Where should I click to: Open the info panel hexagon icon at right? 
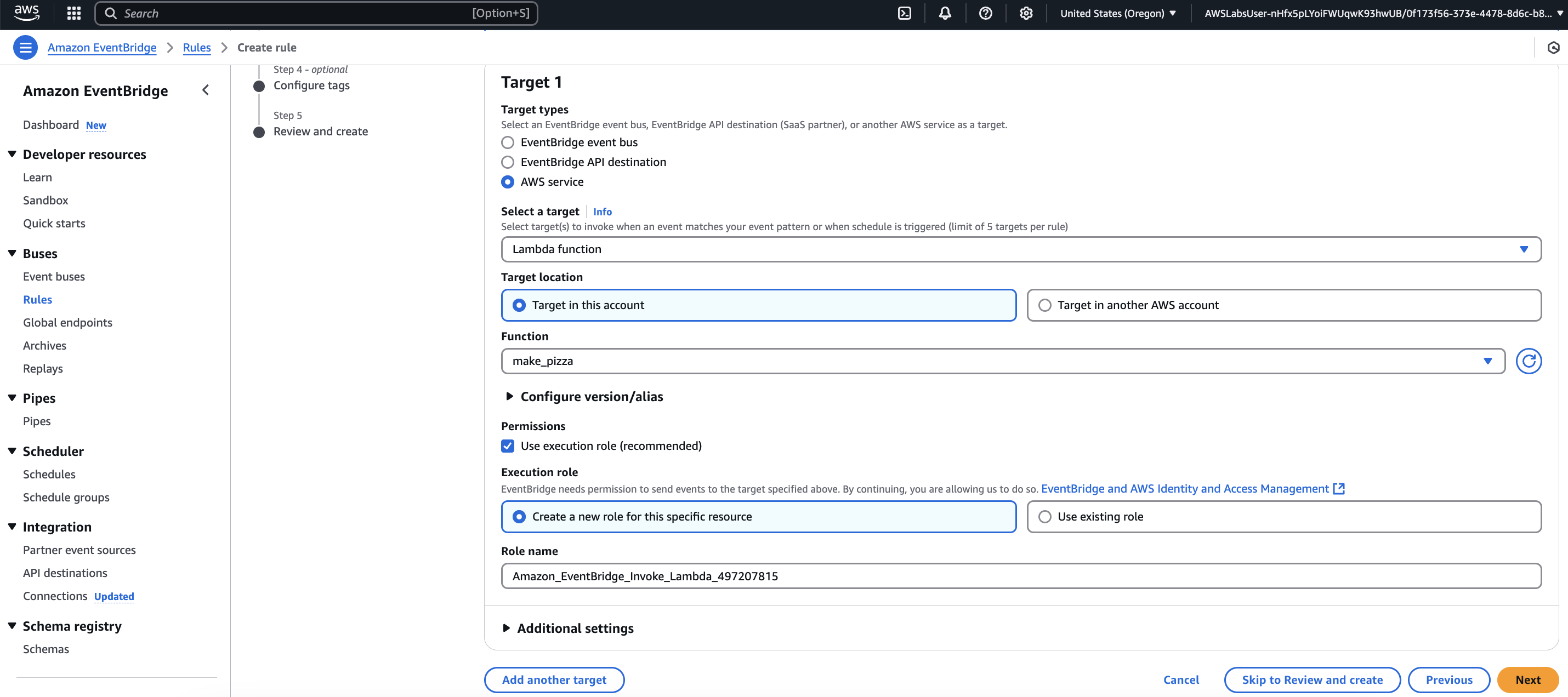tap(1553, 48)
